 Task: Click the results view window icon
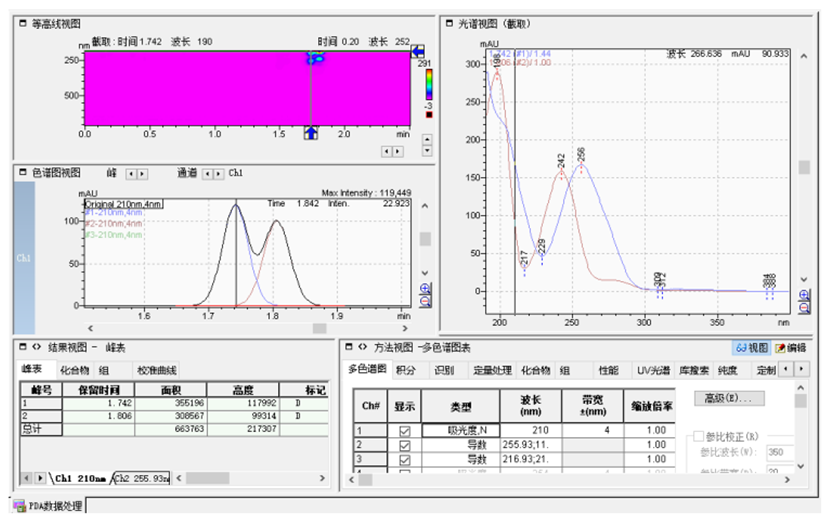23,347
